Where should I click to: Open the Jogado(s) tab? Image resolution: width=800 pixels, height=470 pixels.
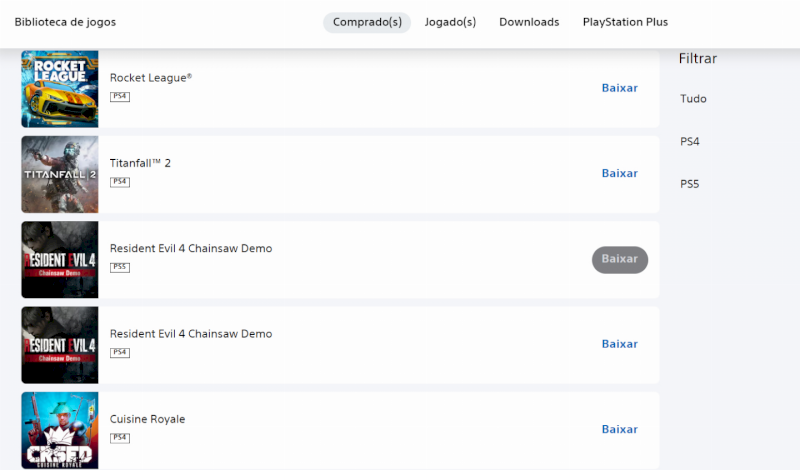pos(450,22)
